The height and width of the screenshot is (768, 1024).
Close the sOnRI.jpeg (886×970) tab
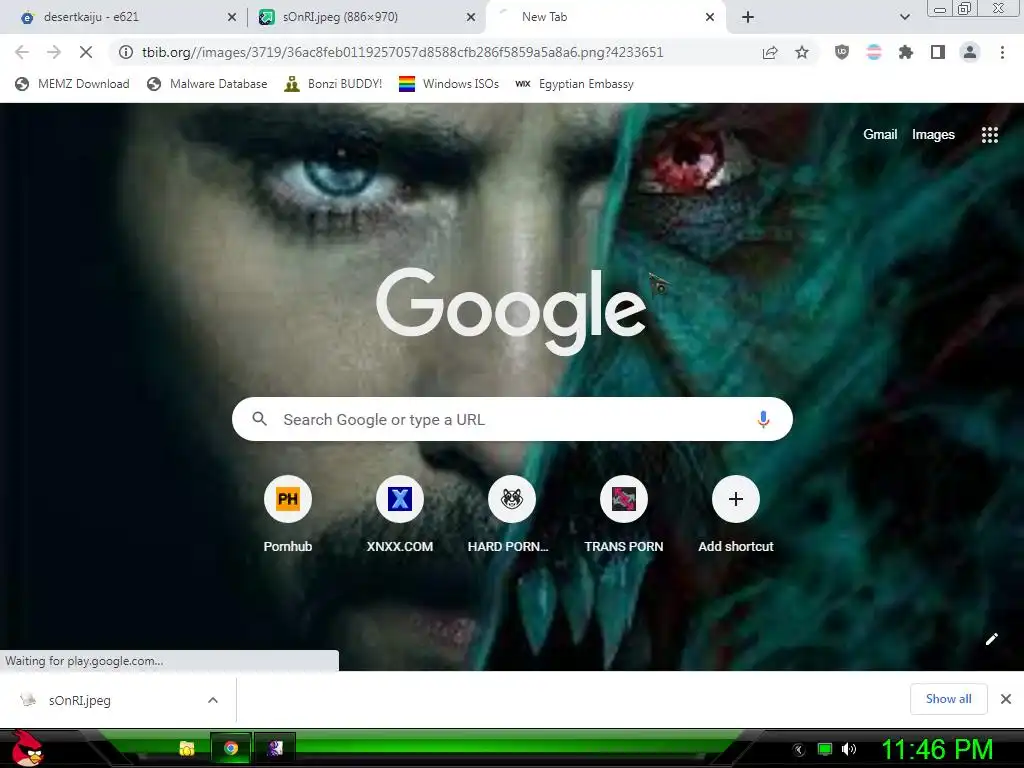tap(471, 18)
